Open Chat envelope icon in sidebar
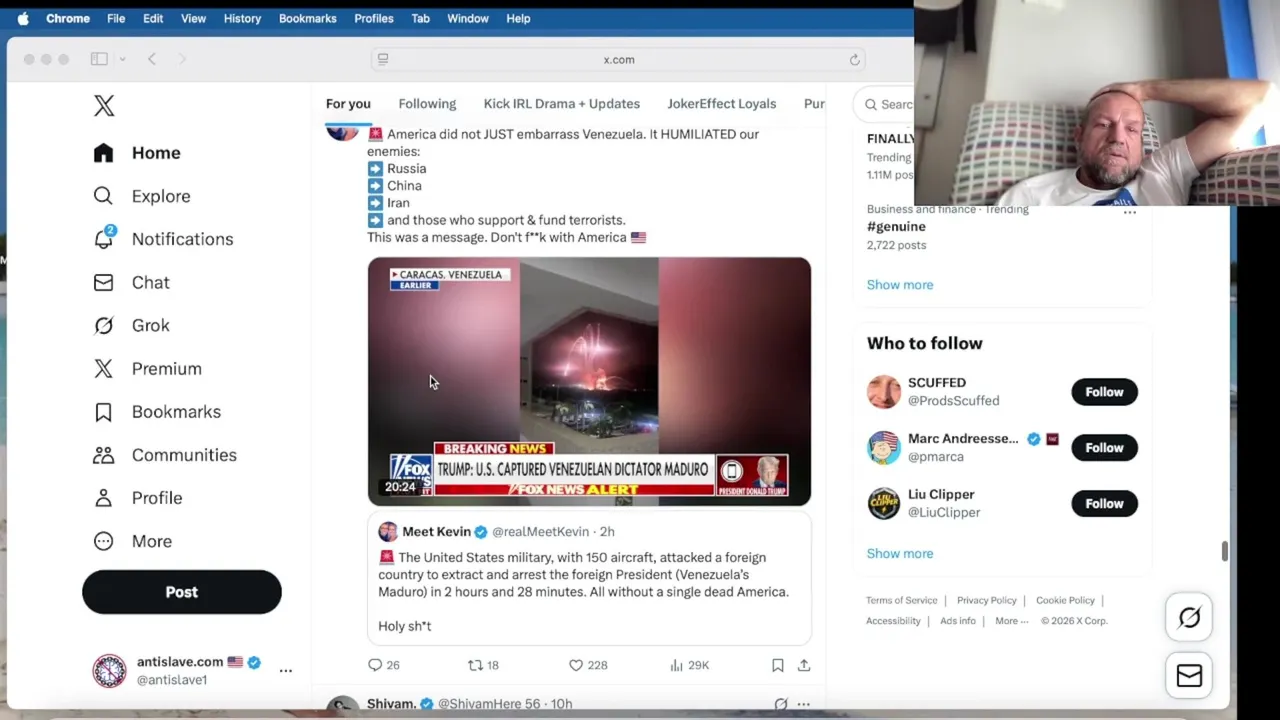The height and width of the screenshot is (720, 1280). click(103, 282)
